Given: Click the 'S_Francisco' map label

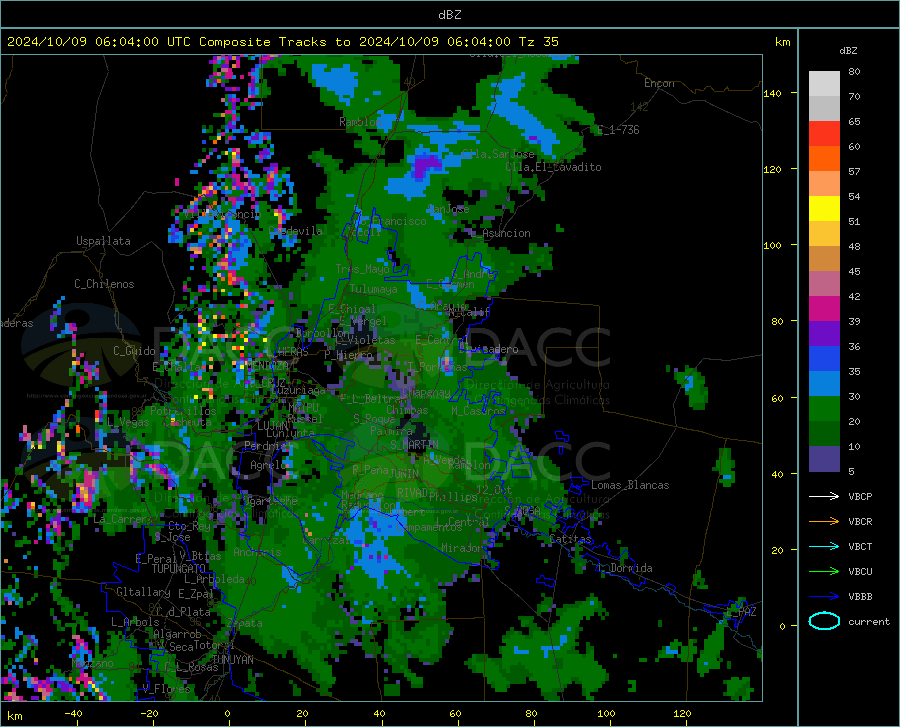Looking at the screenshot, I should point(393,221).
